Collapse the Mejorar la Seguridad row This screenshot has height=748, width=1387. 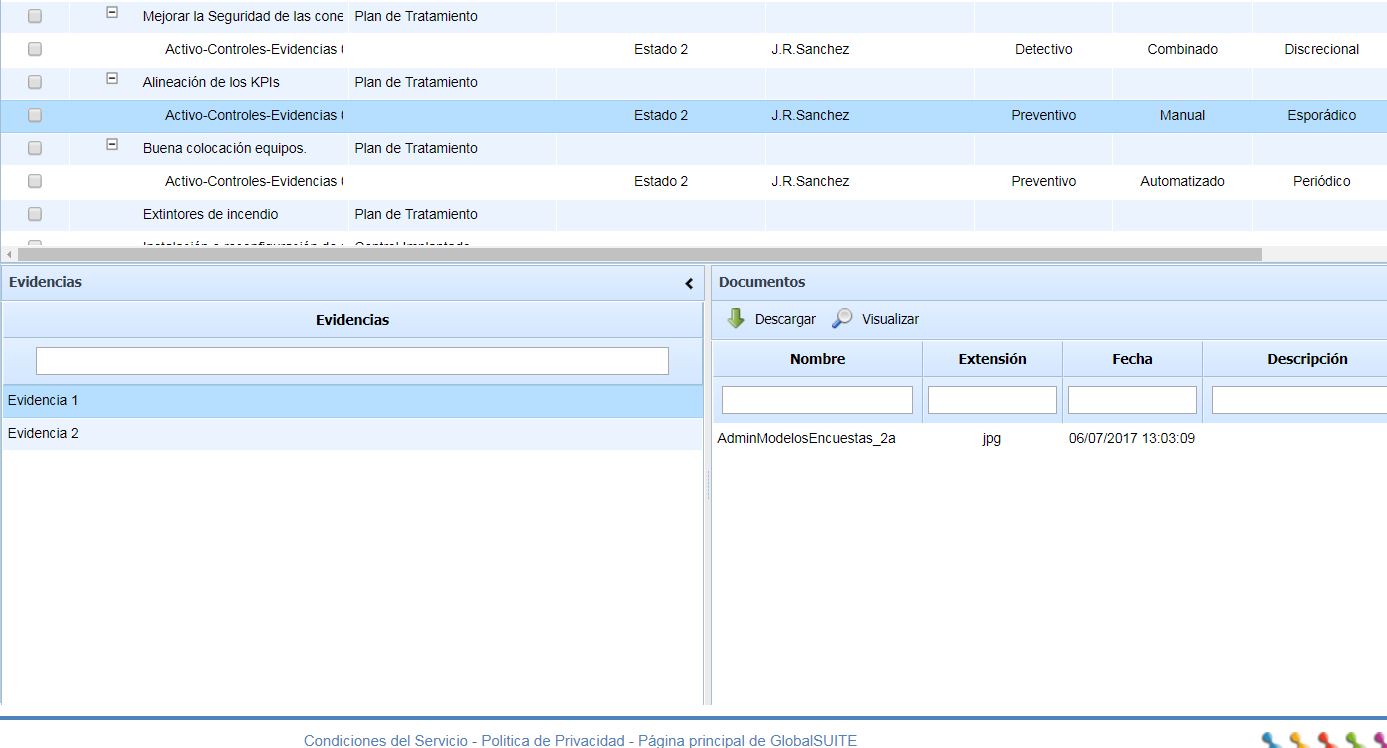pyautogui.click(x=112, y=13)
